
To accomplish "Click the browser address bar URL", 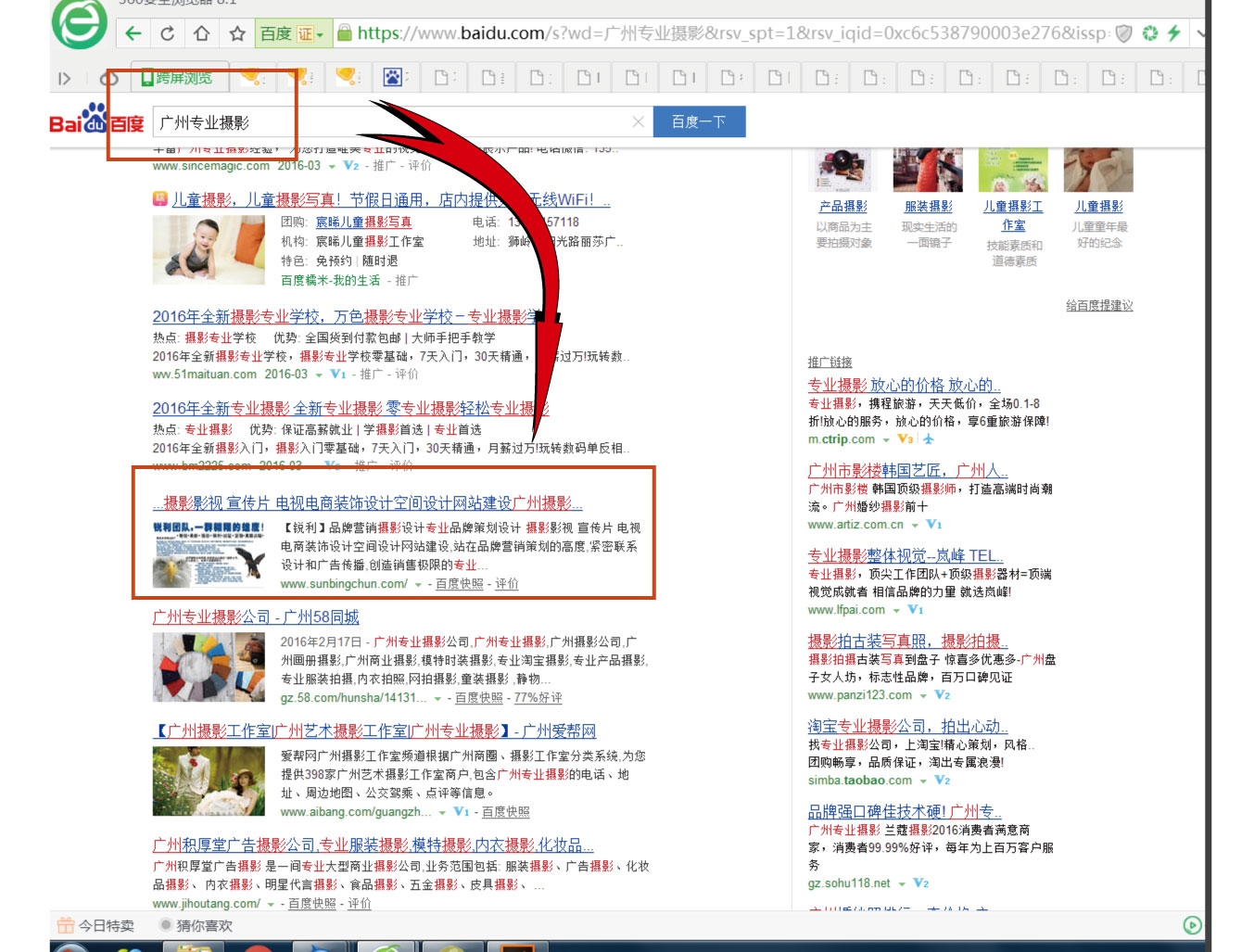I will tap(732, 33).
